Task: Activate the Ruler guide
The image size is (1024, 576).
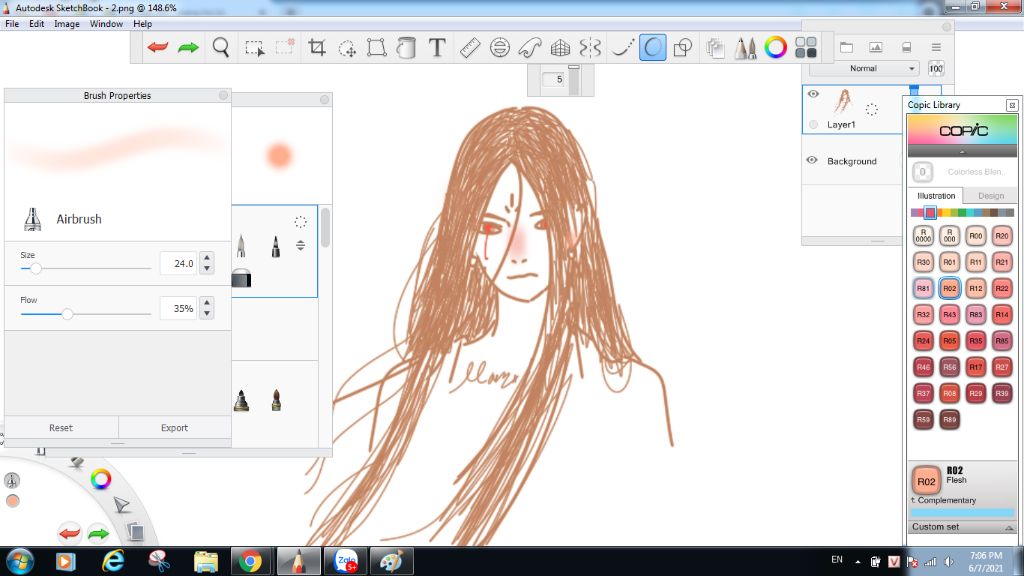Action: (x=470, y=48)
